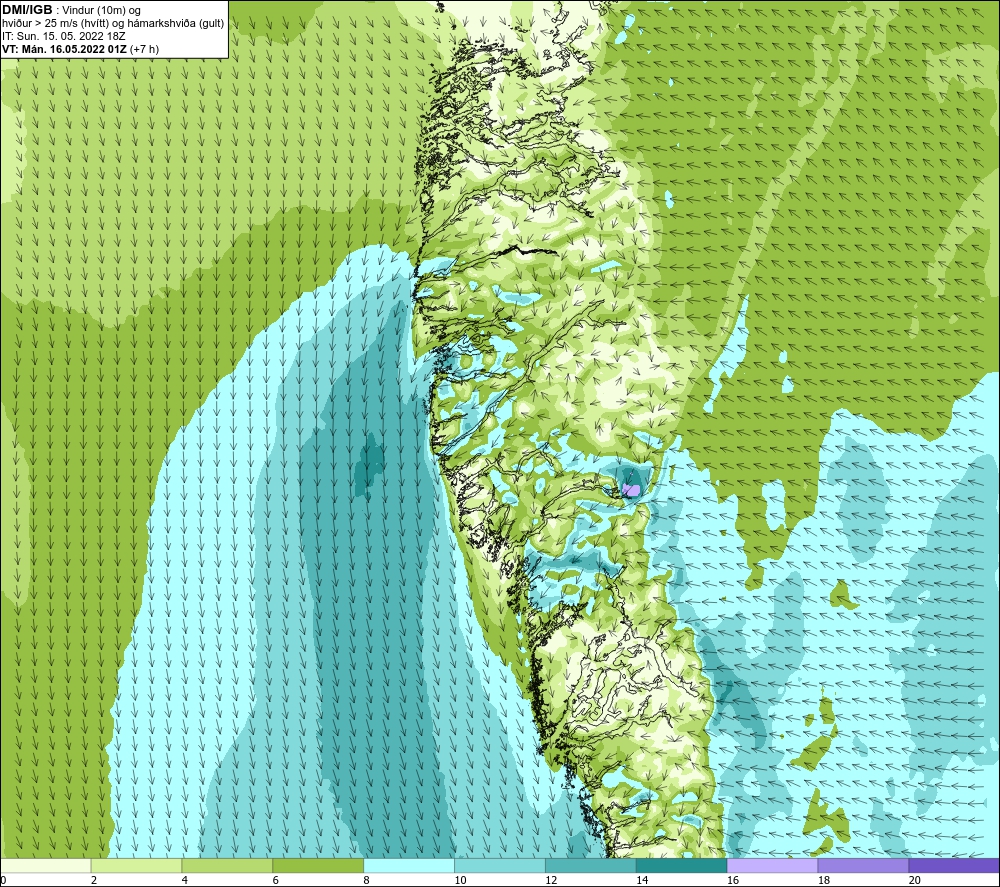Click the dark violet legend swatch above 20
Viewport: 1000px width, 887px height.
953,865
